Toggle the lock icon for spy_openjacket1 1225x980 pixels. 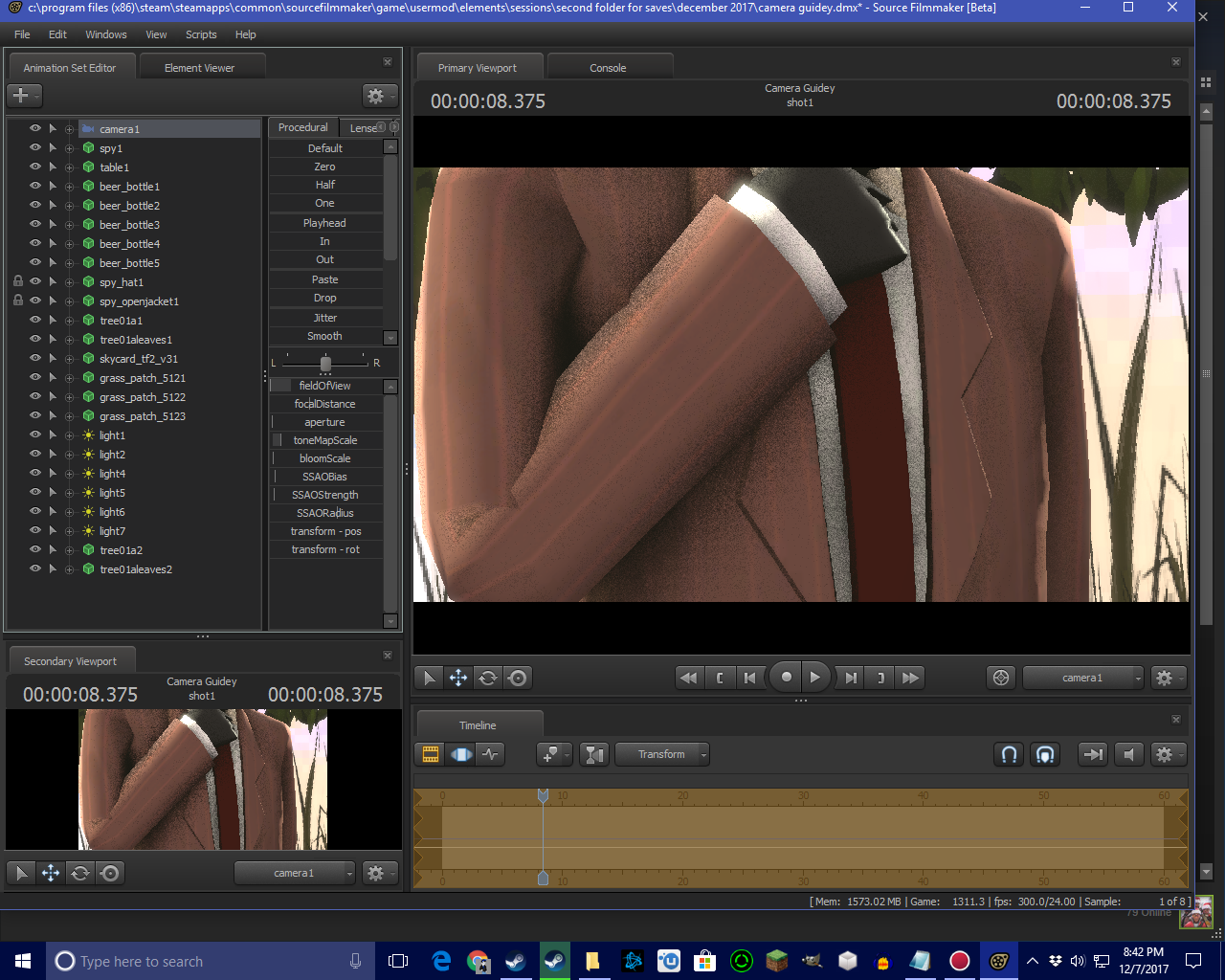(x=18, y=301)
